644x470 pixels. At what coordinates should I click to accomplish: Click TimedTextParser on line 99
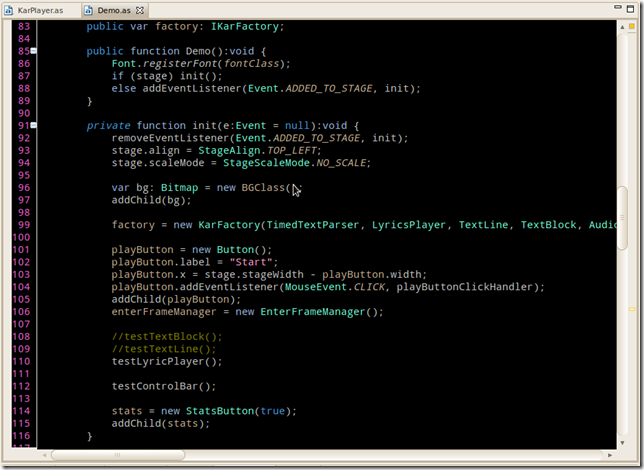click(313, 225)
